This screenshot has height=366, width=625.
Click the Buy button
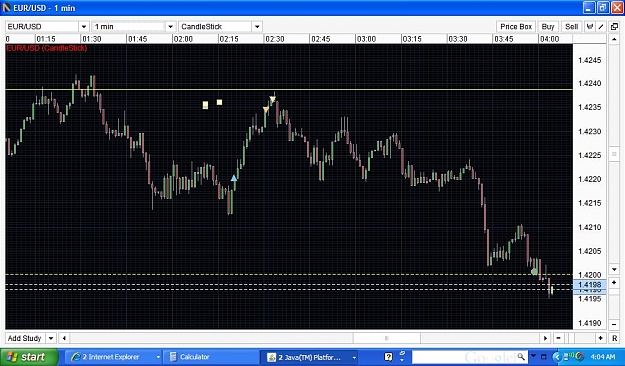pyautogui.click(x=548, y=27)
